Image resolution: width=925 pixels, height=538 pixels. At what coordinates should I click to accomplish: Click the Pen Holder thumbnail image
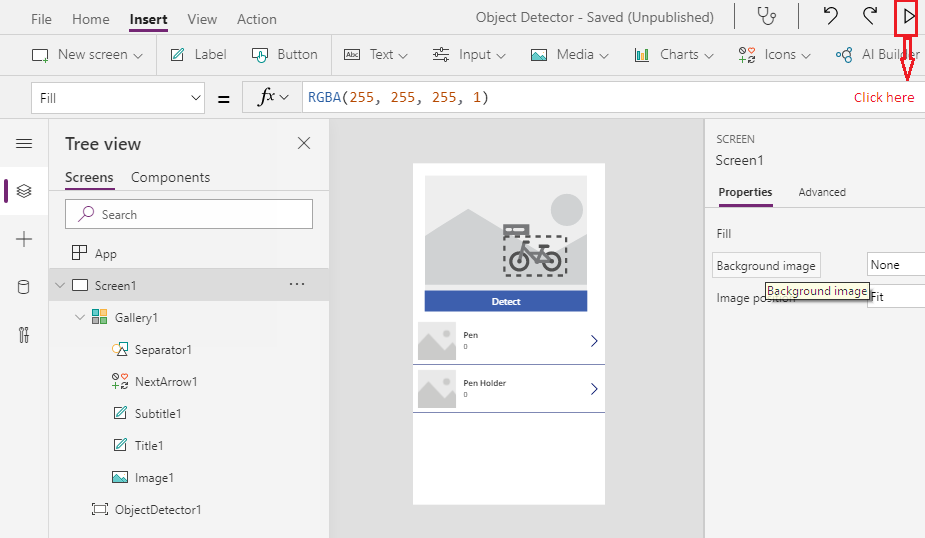click(x=437, y=389)
